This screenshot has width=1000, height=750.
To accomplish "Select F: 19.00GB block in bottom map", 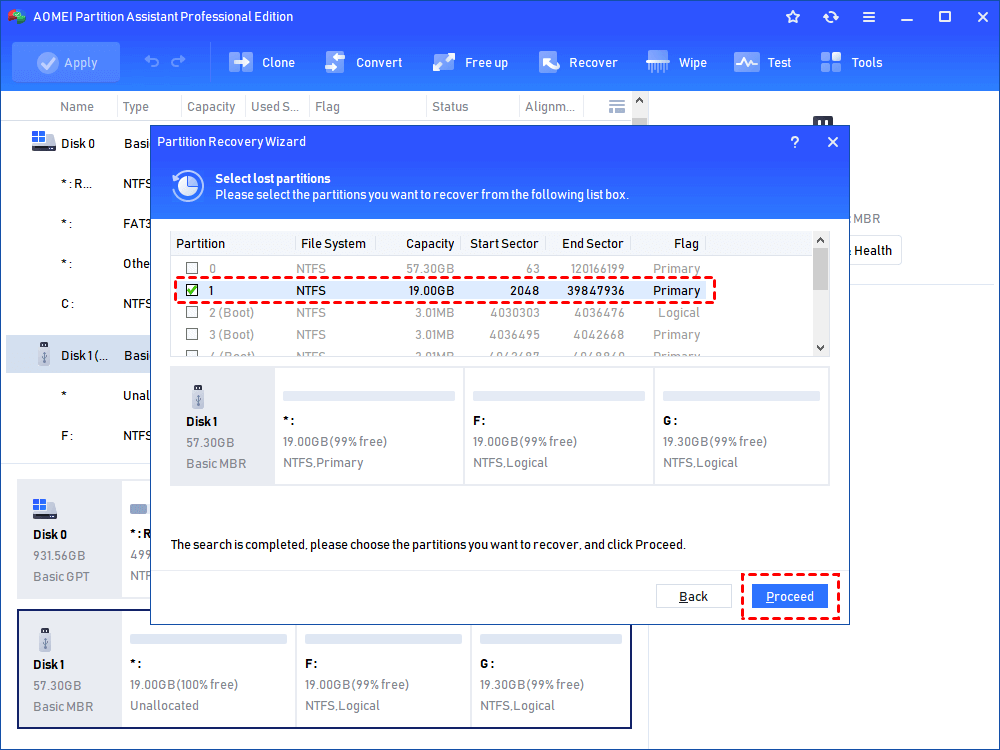I will [x=383, y=668].
